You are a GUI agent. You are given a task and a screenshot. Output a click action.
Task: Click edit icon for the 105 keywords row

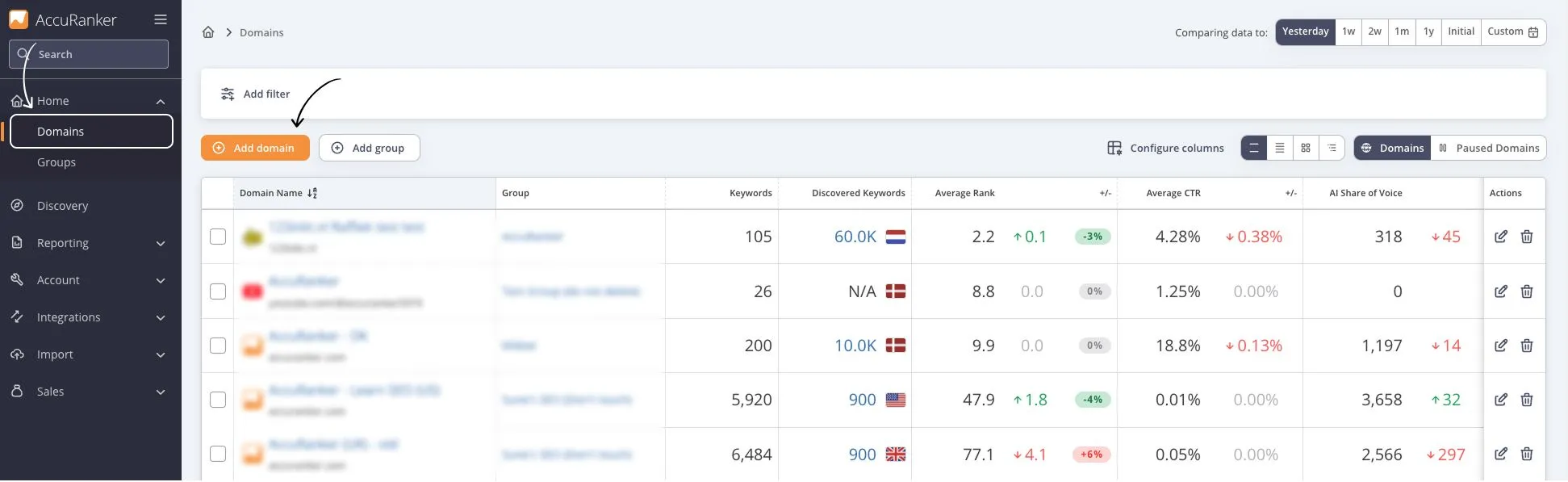pos(1500,237)
